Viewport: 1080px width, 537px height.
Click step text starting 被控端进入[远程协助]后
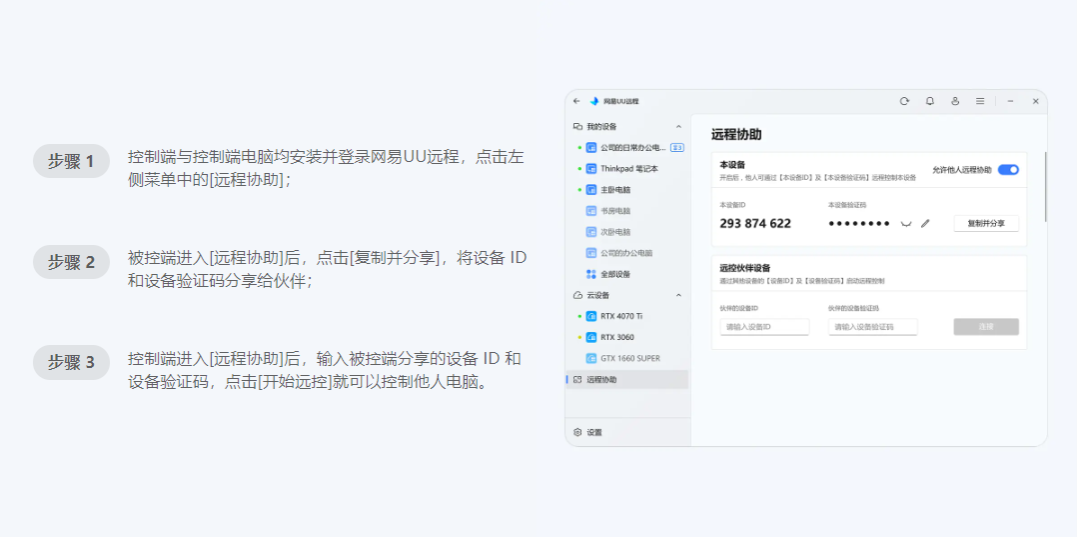click(327, 269)
